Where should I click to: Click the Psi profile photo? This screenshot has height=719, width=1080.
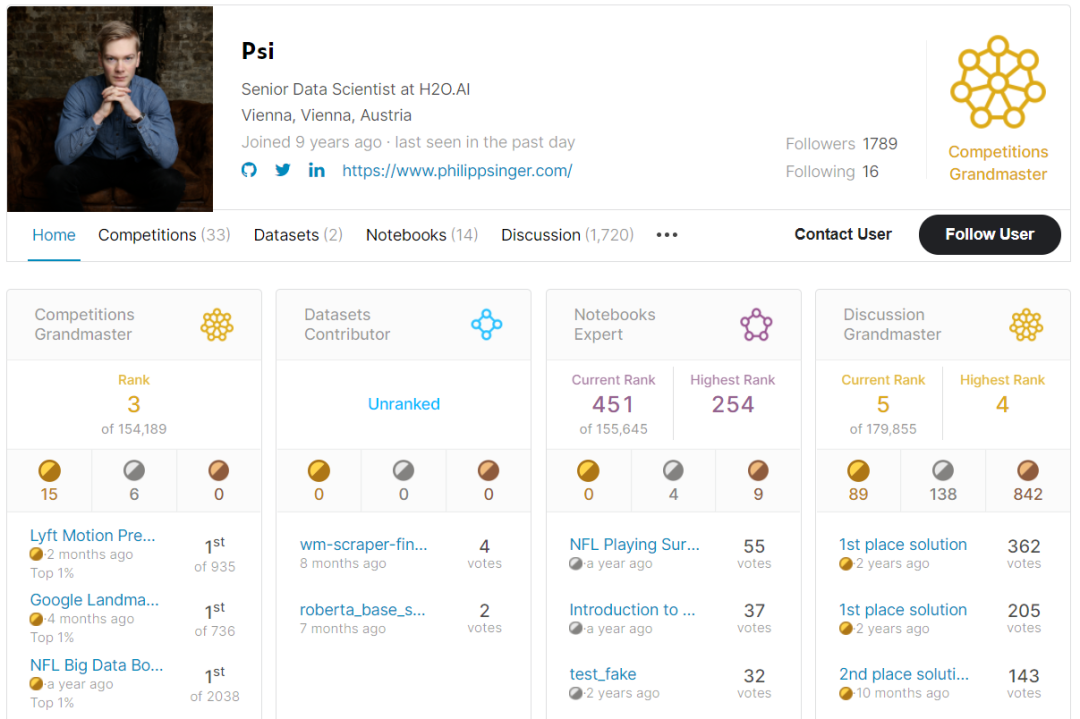(x=110, y=109)
